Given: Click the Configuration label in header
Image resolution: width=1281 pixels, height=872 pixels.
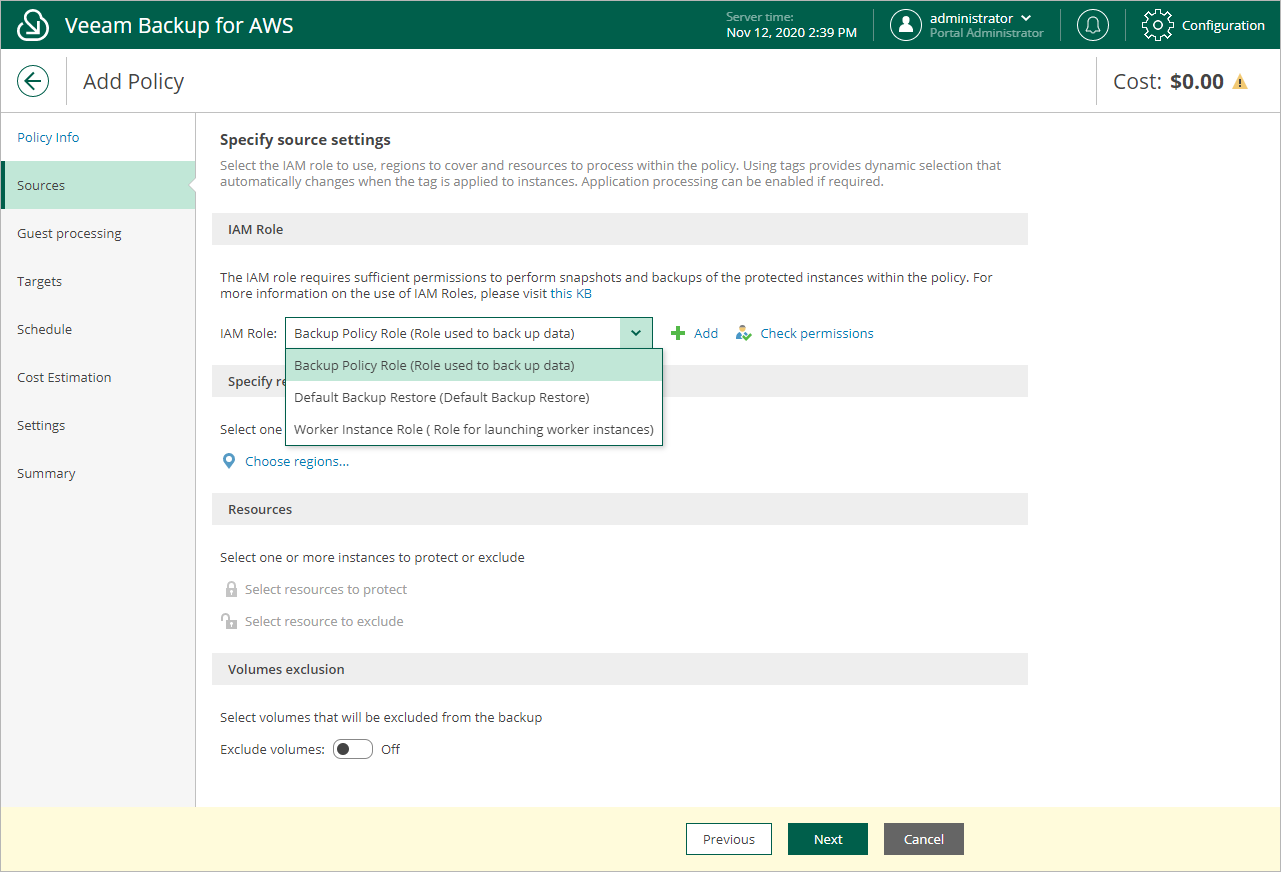Looking at the screenshot, I should click(x=1223, y=25).
